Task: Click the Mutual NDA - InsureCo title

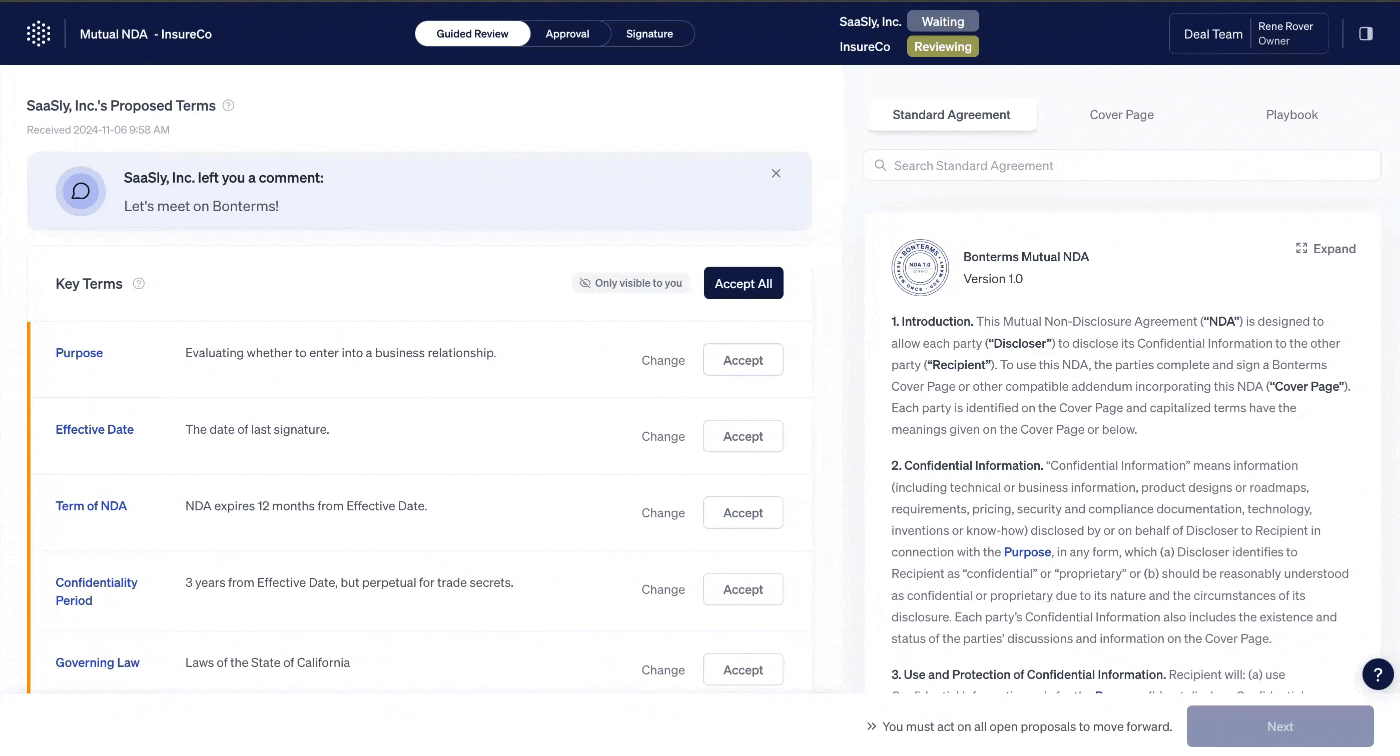Action: pos(146,33)
